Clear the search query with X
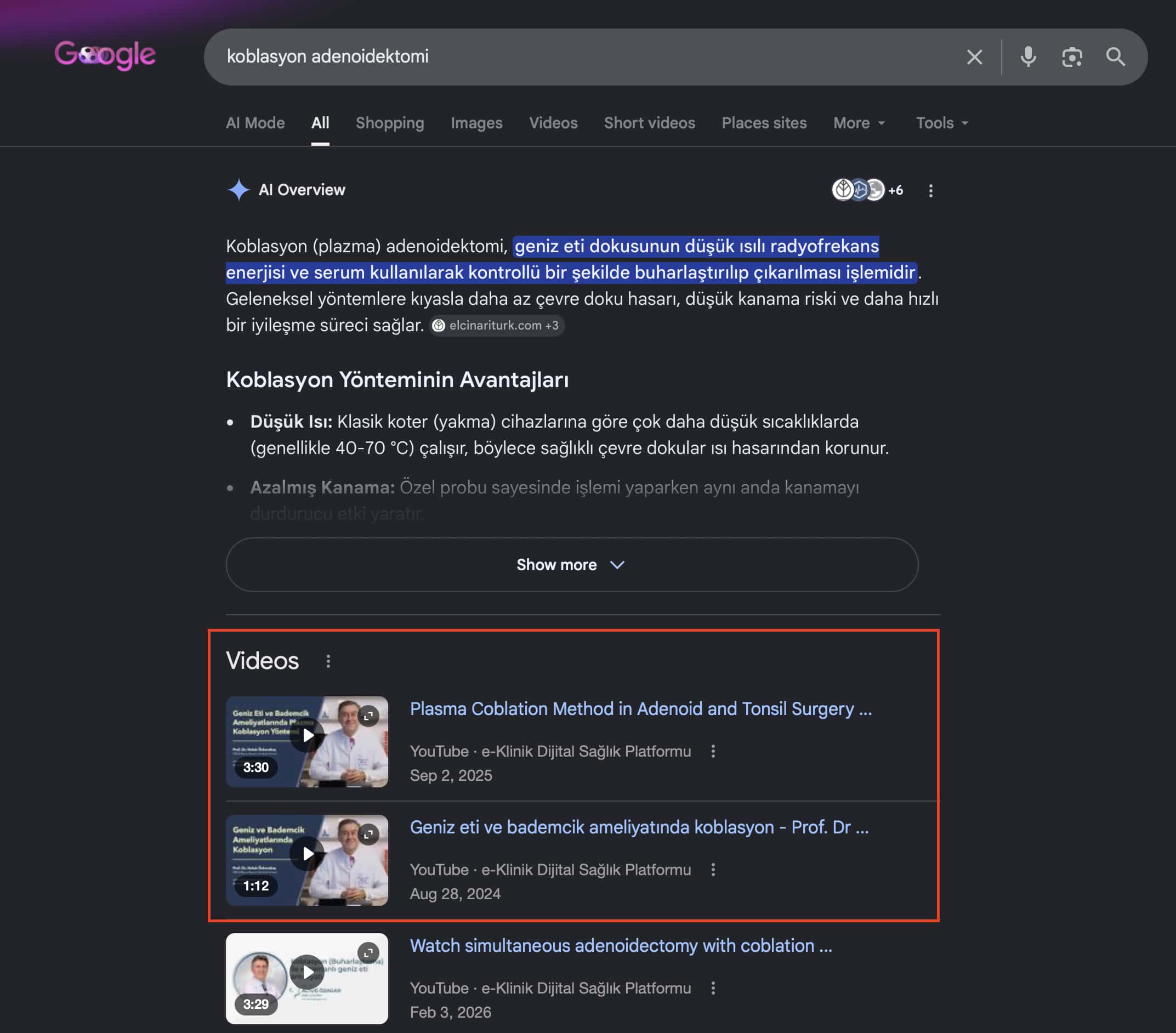The width and height of the screenshot is (1176, 1033). [974, 57]
